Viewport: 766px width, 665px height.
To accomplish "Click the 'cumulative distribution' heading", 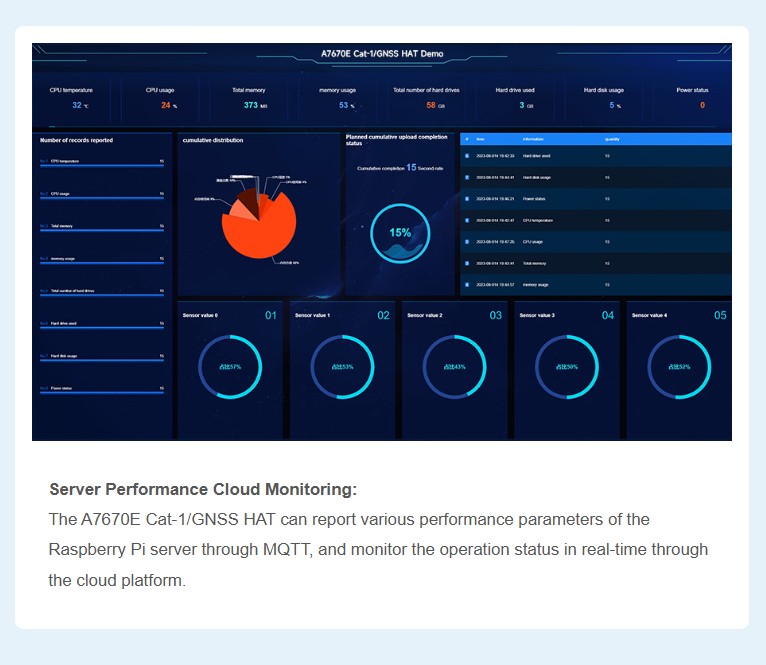I will pos(213,140).
